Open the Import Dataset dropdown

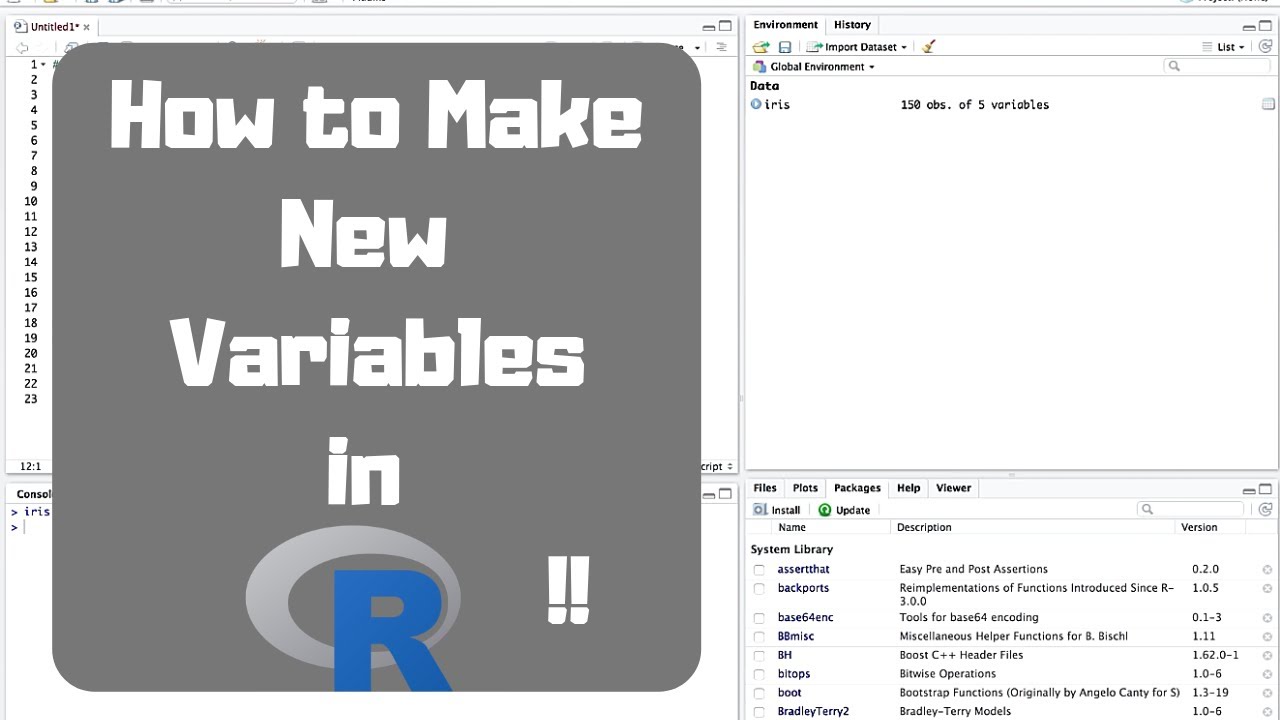tap(857, 47)
